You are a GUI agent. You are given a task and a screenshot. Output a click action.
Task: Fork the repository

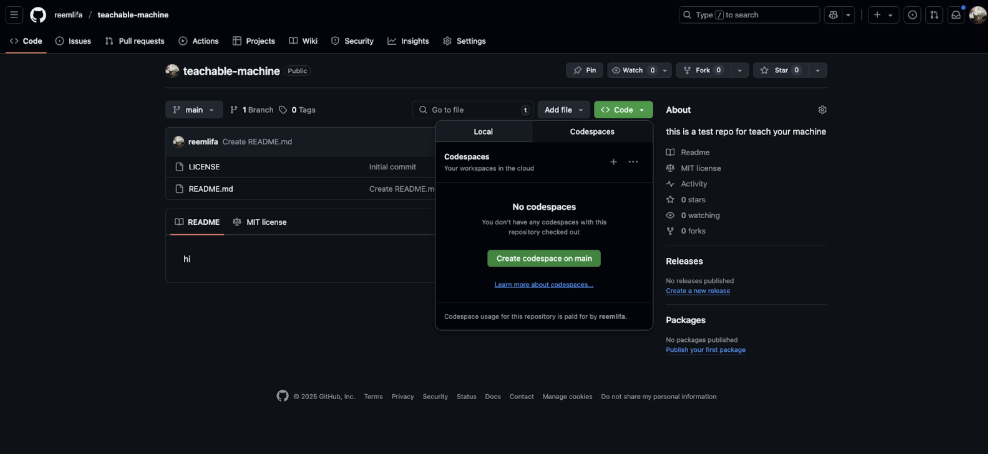[x=703, y=71]
